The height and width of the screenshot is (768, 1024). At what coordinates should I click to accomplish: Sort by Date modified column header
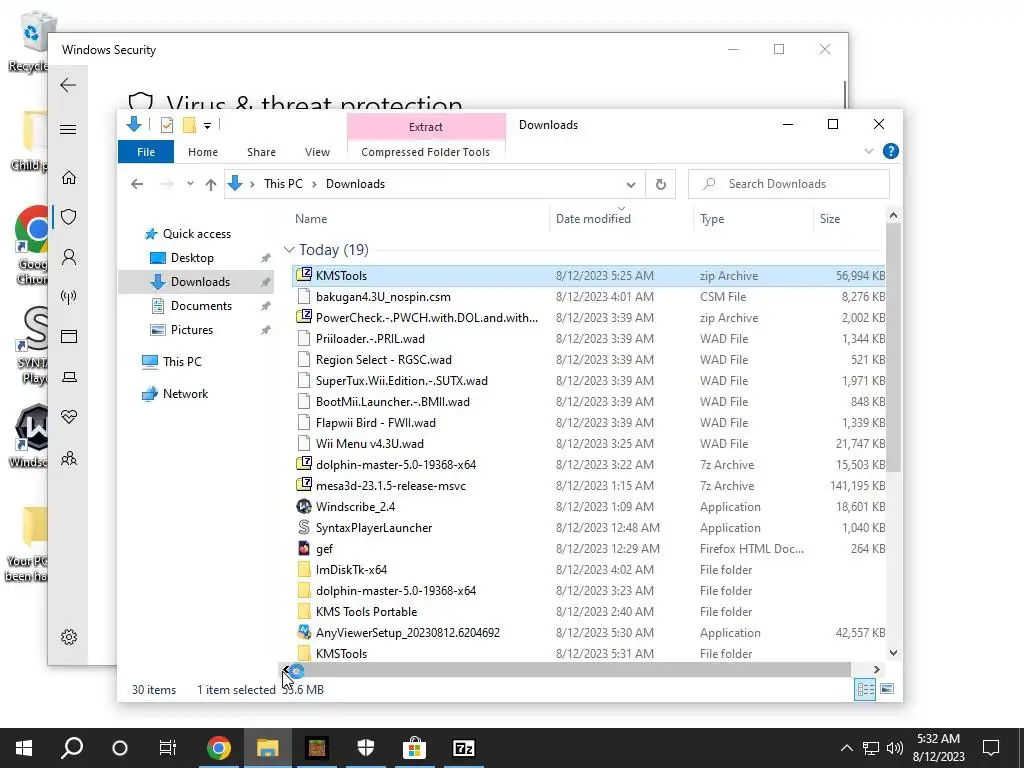point(620,219)
